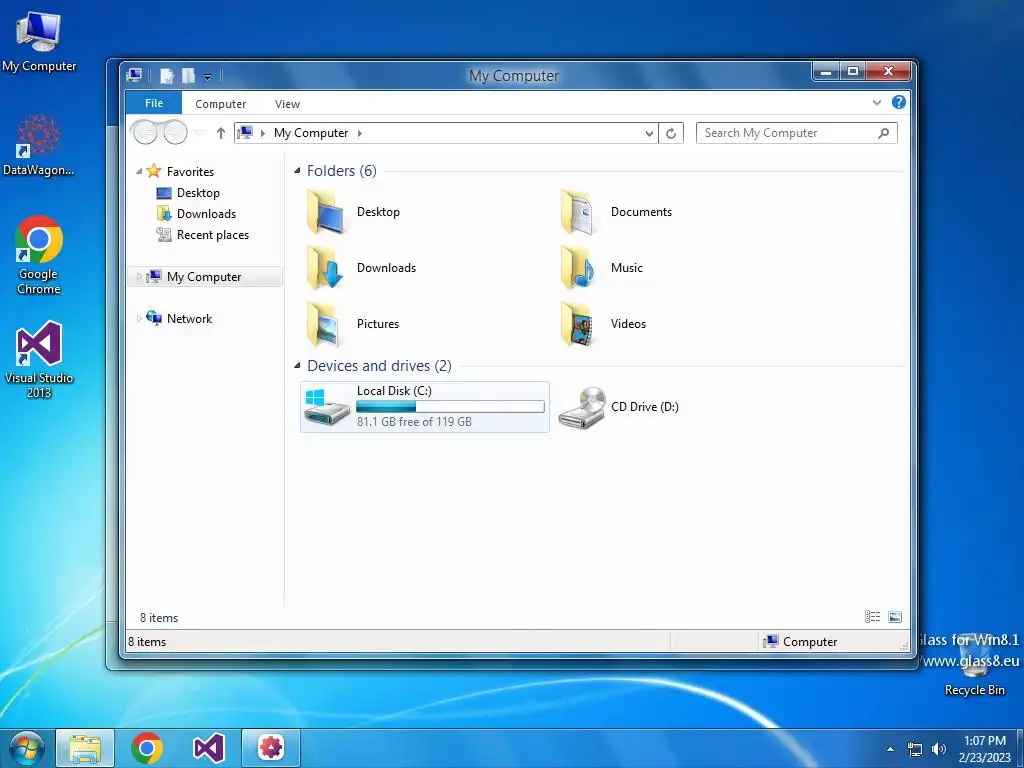Click the network tray icon
This screenshot has width=1024, height=768.
pos(915,749)
